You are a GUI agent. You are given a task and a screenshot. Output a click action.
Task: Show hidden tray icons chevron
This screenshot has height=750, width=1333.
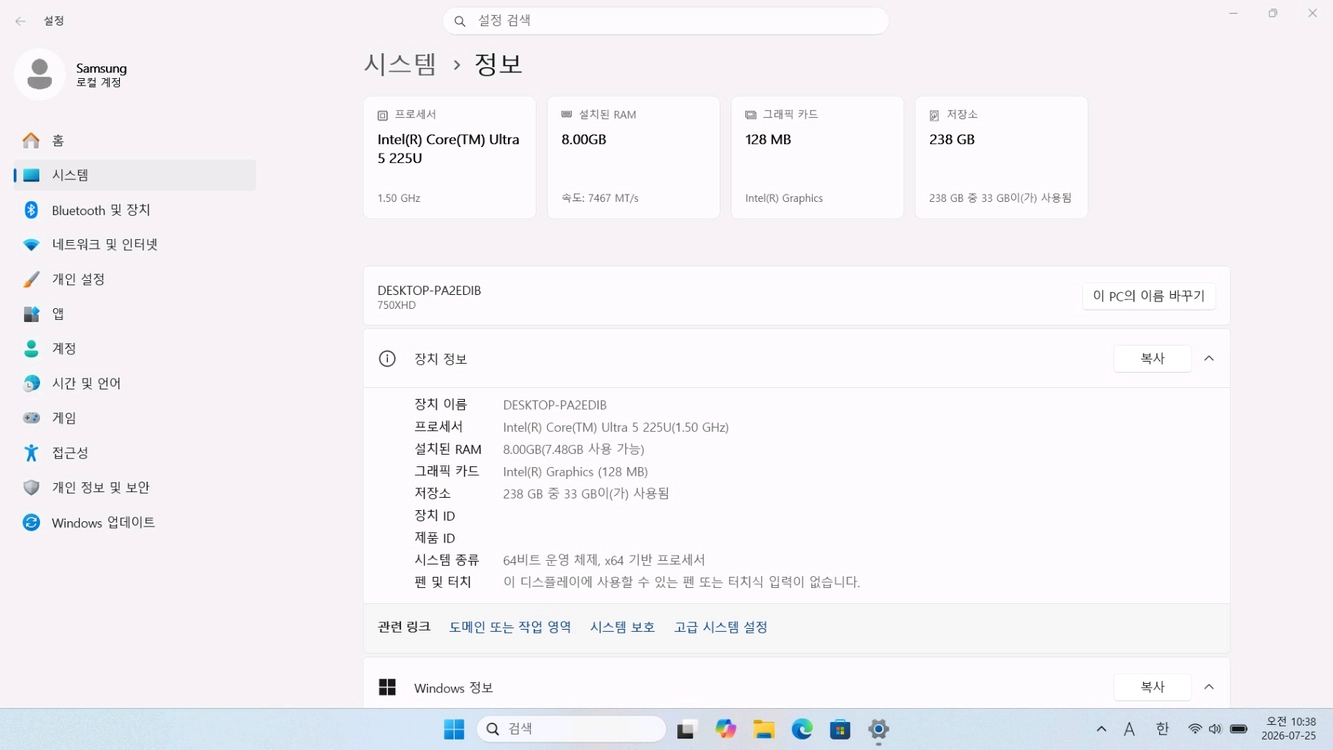coord(1101,729)
